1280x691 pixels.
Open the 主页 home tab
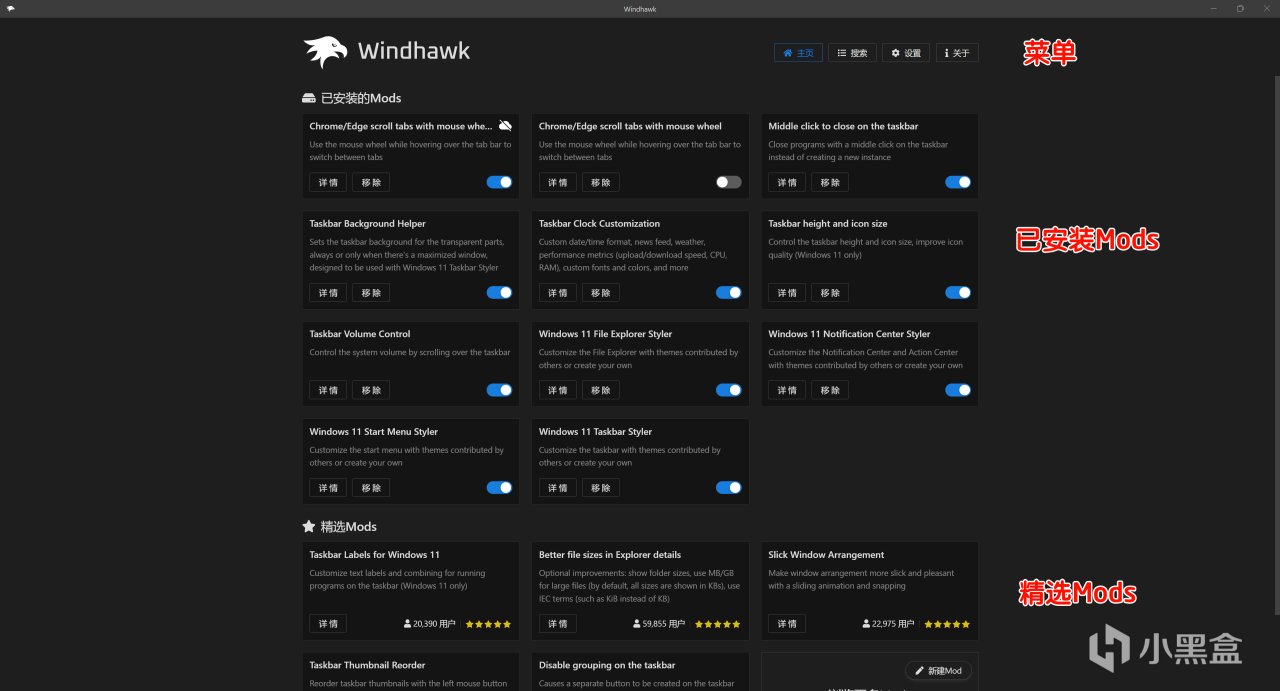[x=798, y=53]
